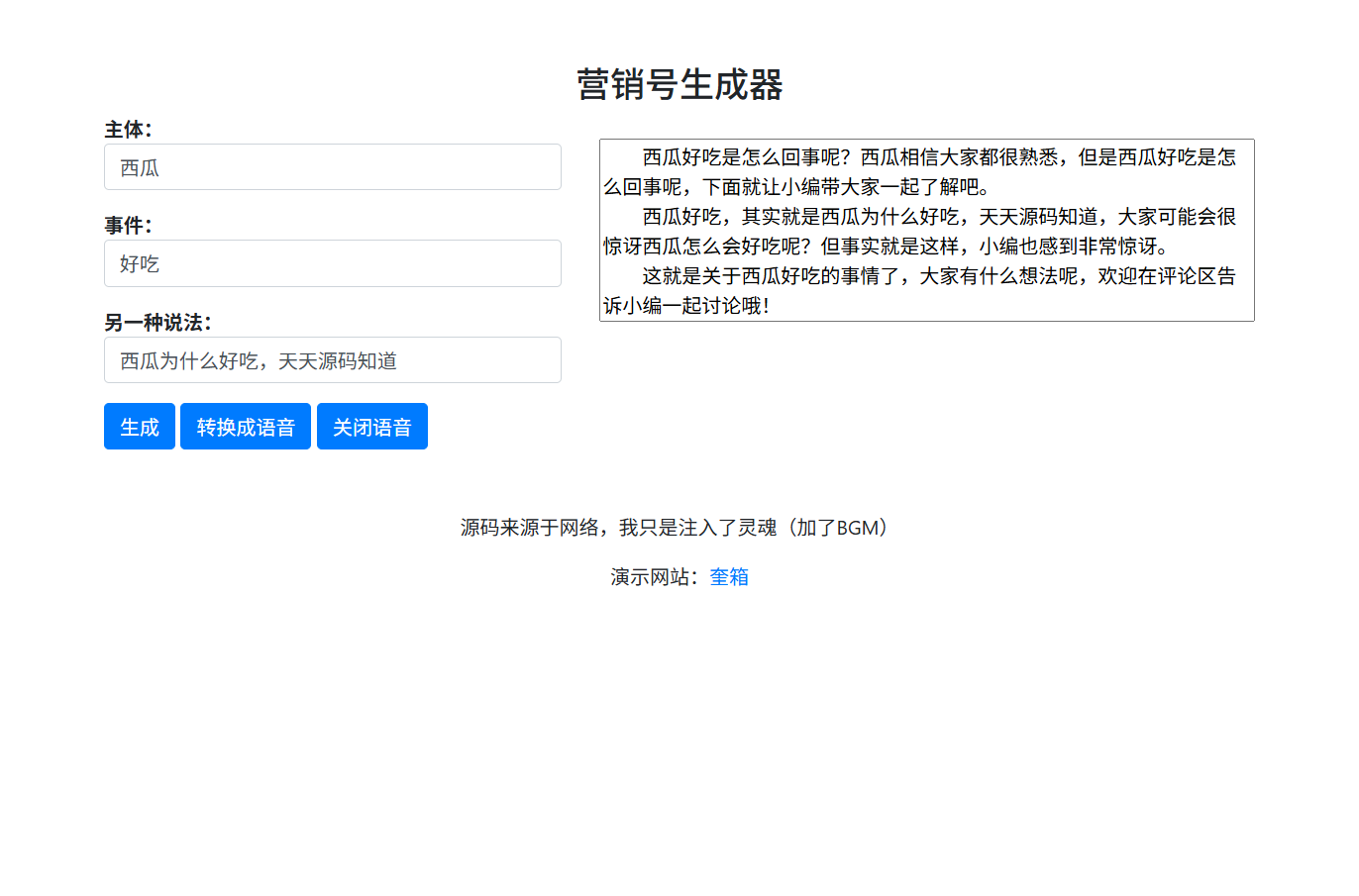Click inside the 主体 input field
Viewport: 1359px width, 896px height.
tap(332, 166)
